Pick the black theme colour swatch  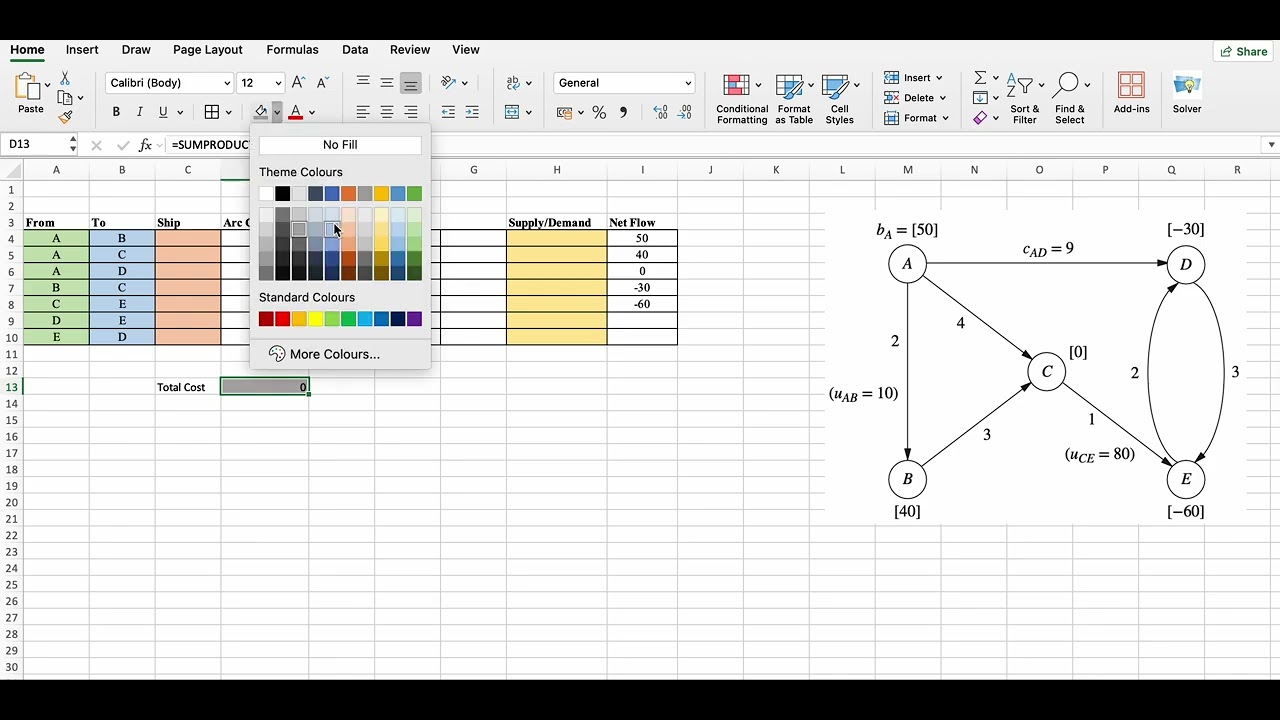[283, 193]
